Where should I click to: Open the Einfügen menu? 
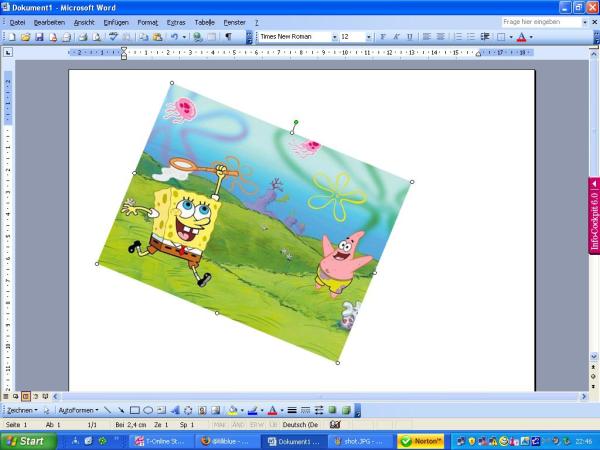point(115,21)
